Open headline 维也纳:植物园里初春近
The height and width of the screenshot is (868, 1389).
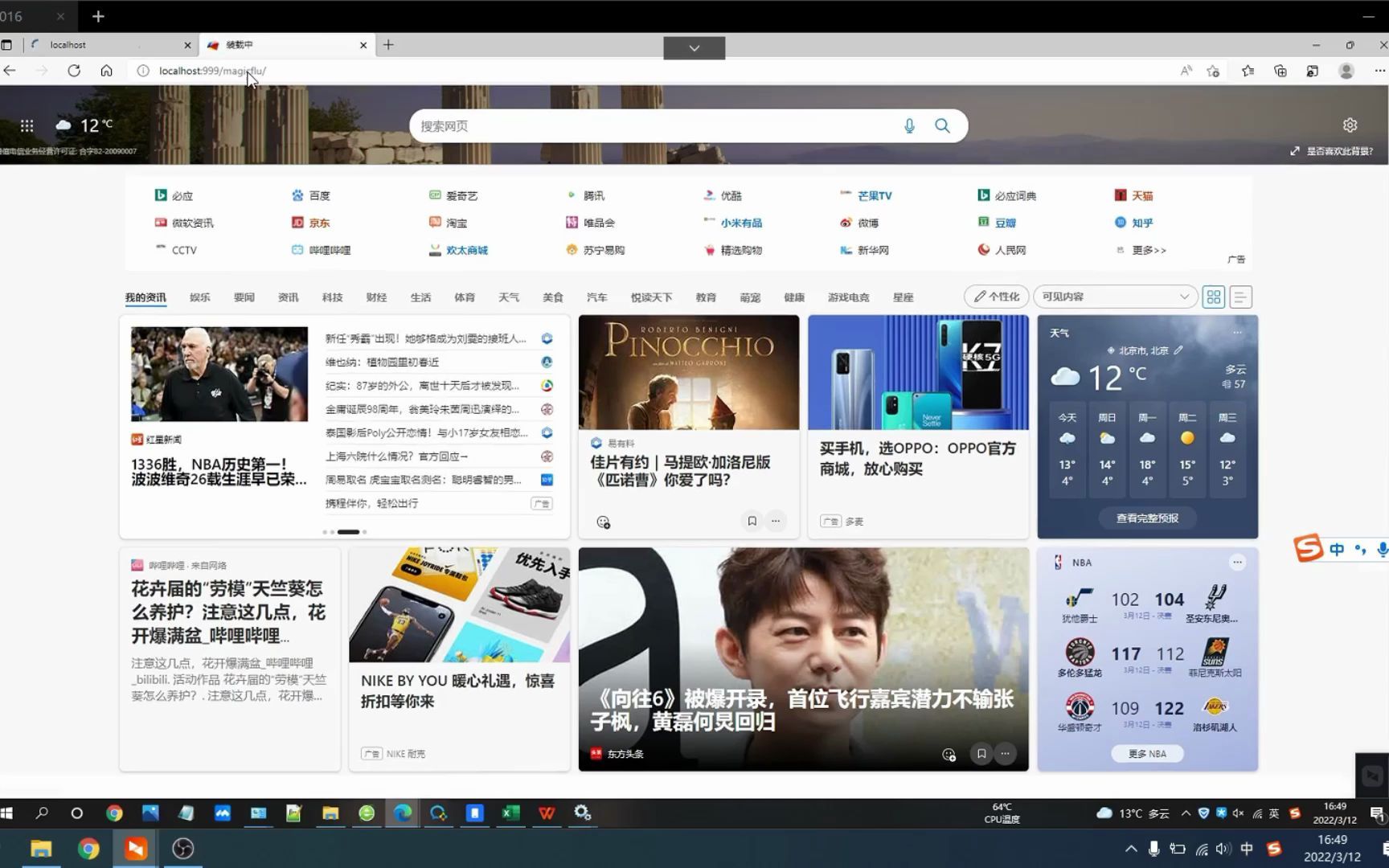(382, 362)
